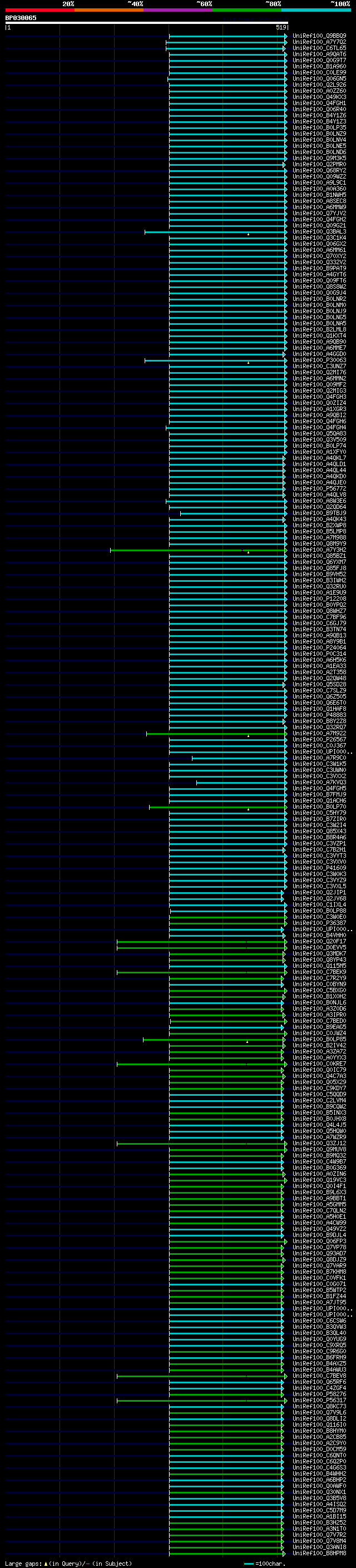Click the white query sequence ruler bar
Screen dimensions: 356x1568
[x=147, y=22]
